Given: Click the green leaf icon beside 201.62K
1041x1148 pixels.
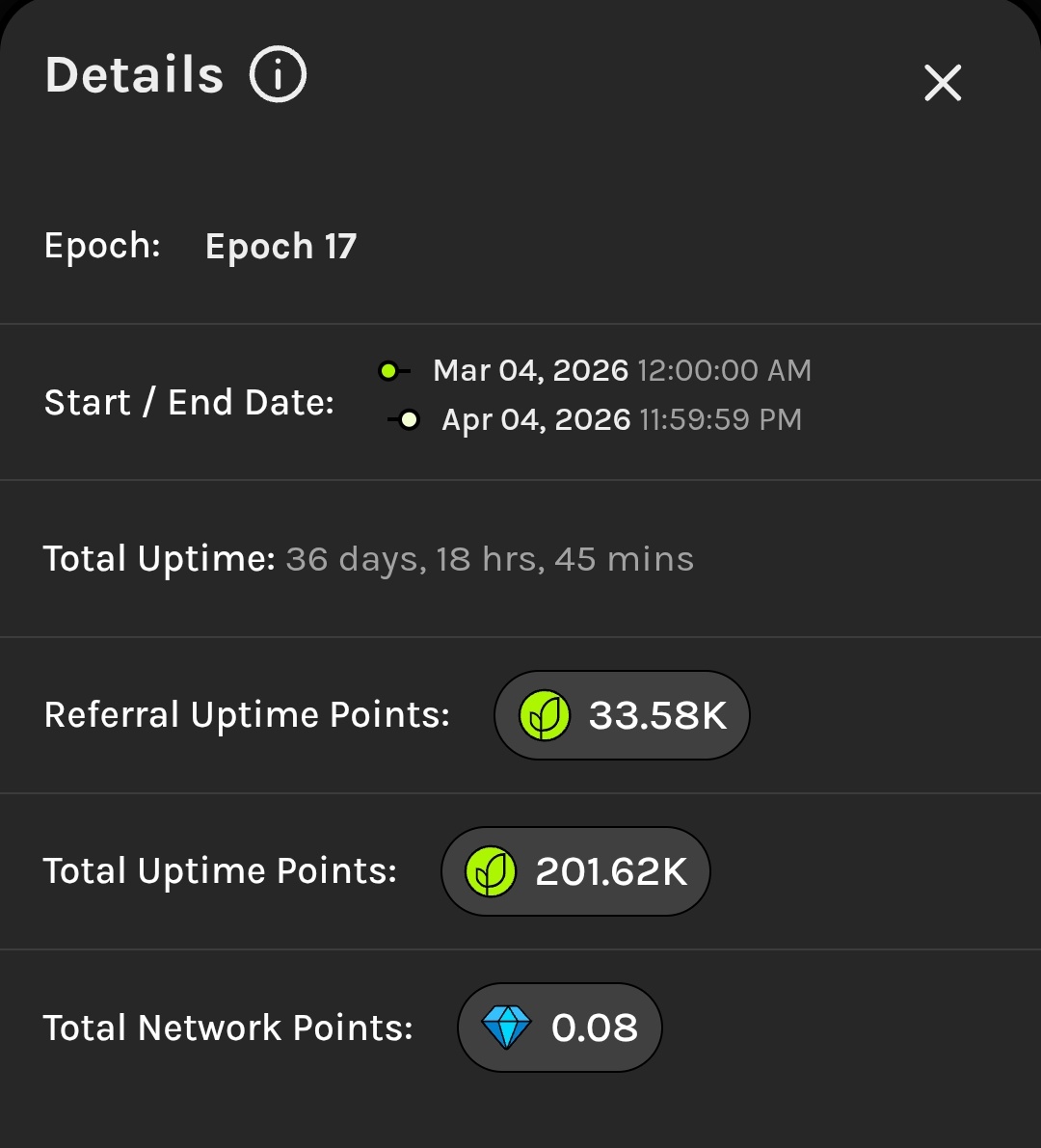Looking at the screenshot, I should [491, 872].
